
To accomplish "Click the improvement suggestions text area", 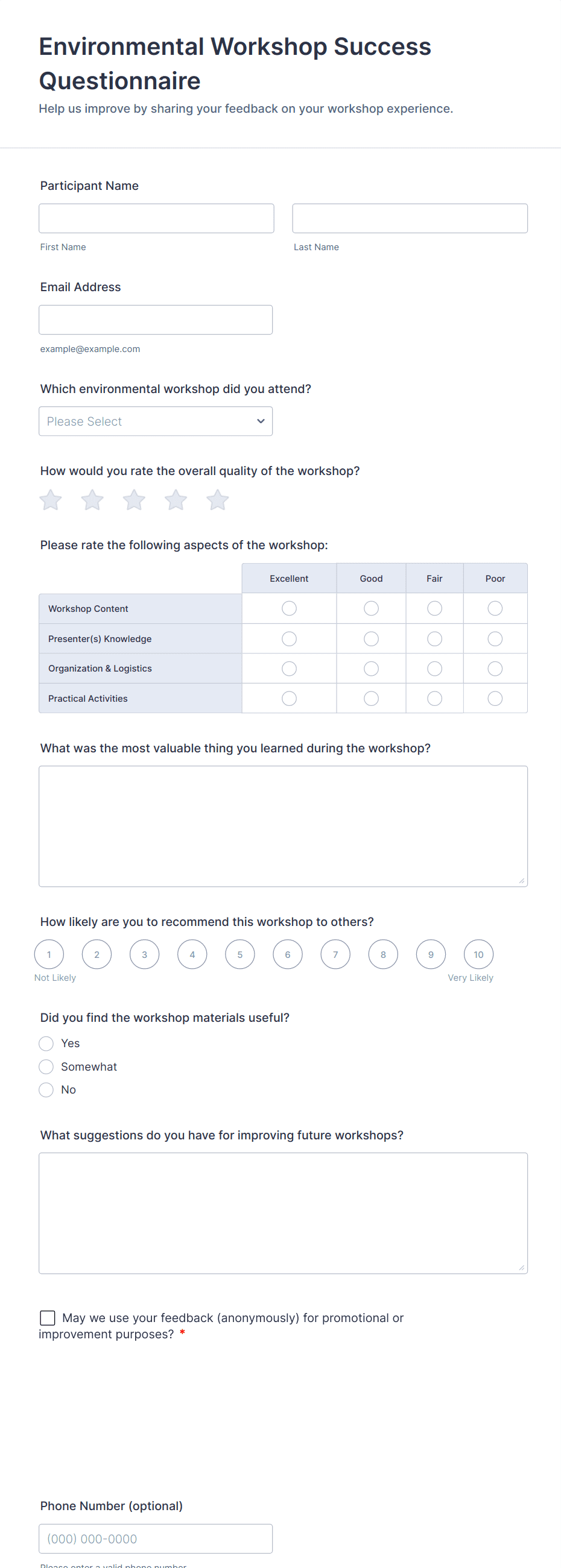I will pyautogui.click(x=283, y=1212).
